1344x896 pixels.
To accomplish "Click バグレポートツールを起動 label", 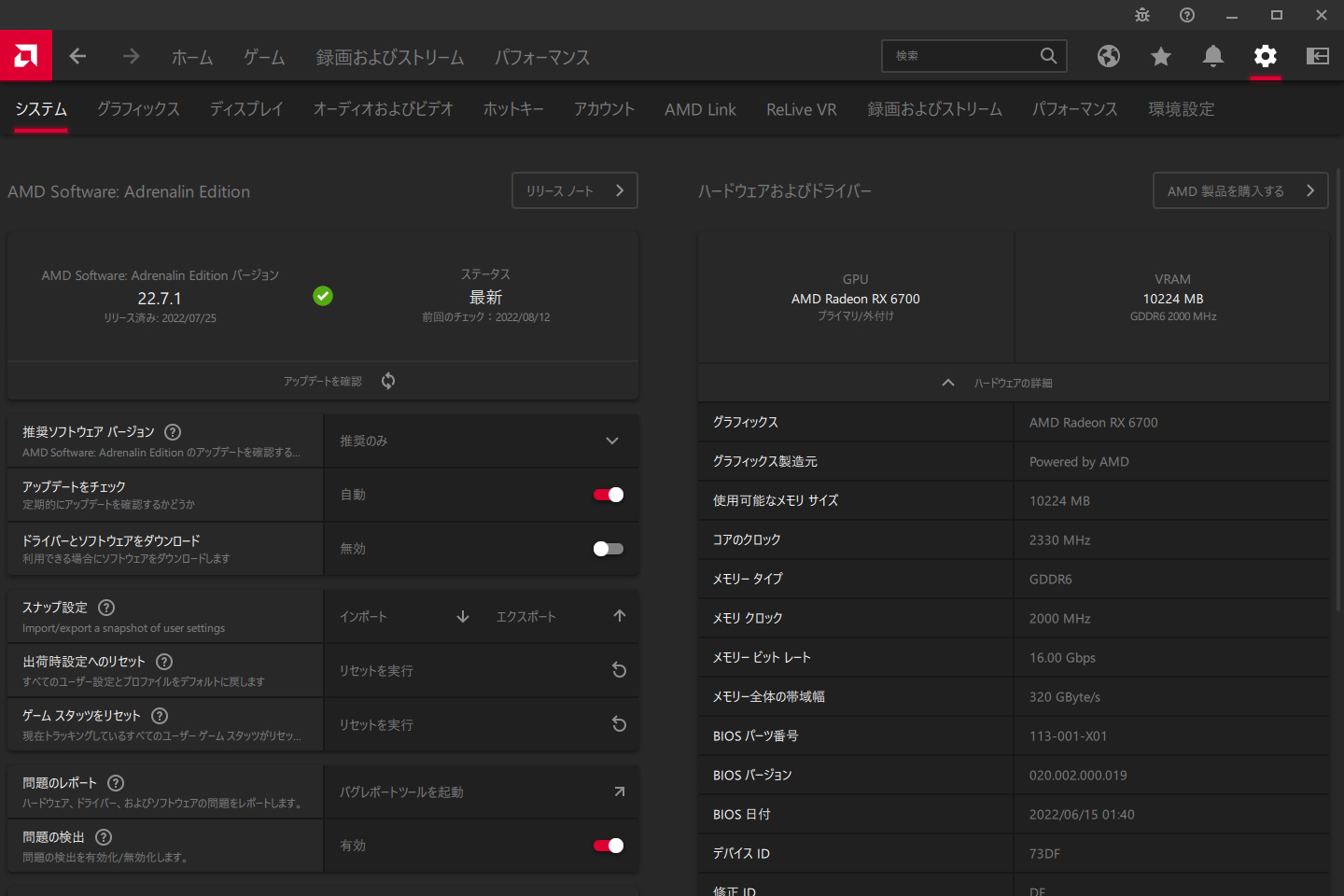I will (401, 792).
